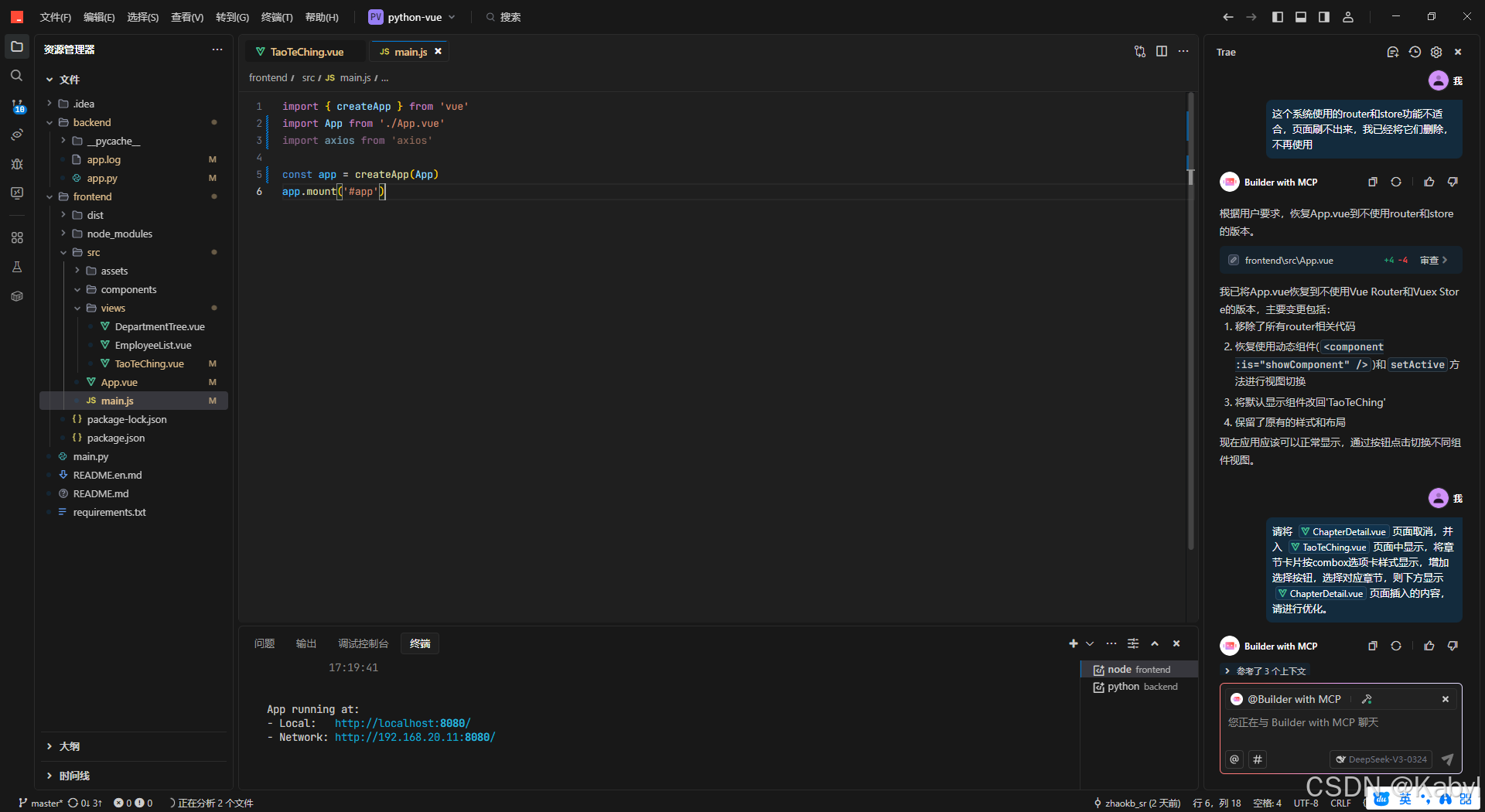Viewport: 1485px width, 812px height.
Task: Toggle the bottom panel layout button
Action: tap(1301, 17)
